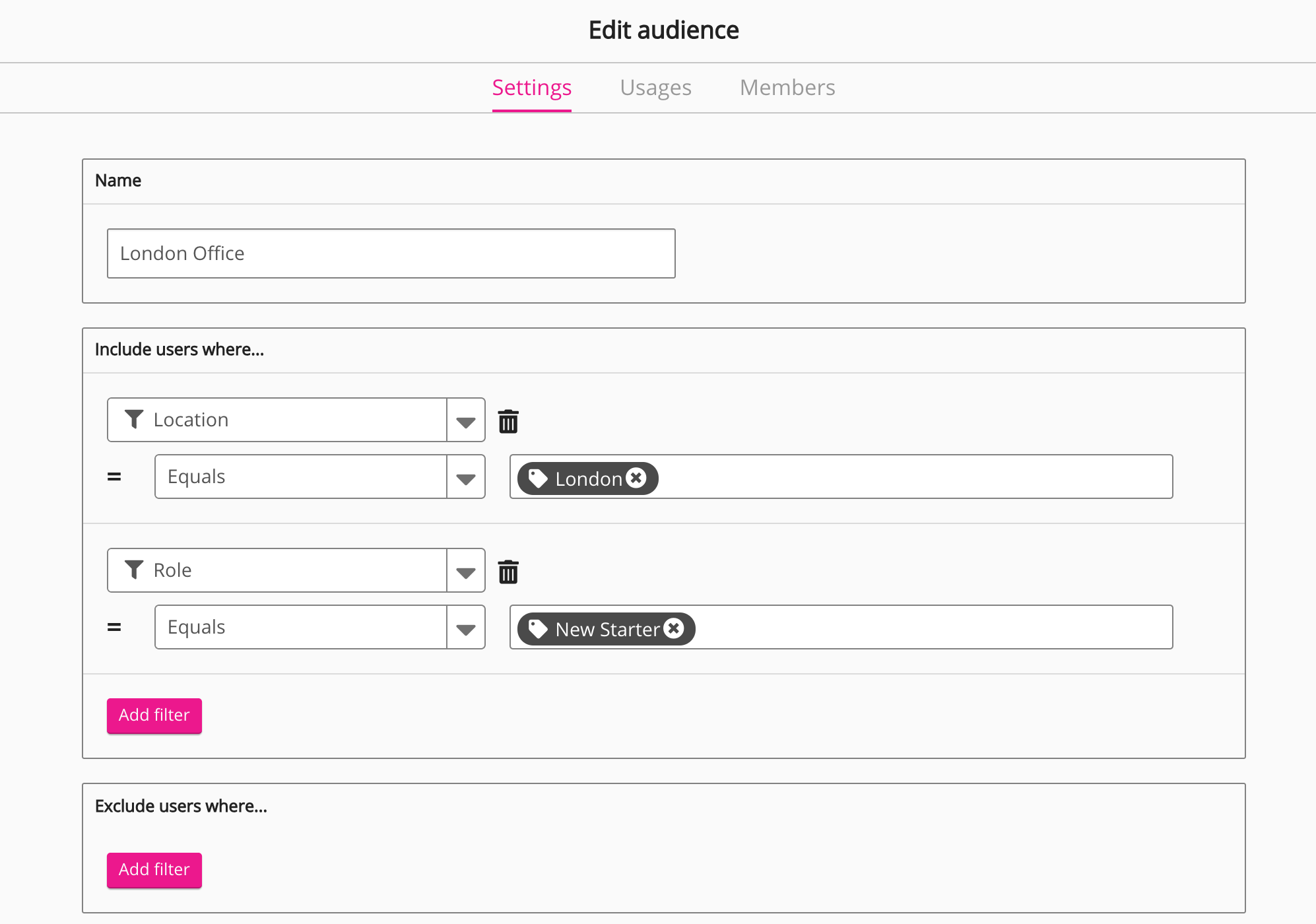Open the Location filter dropdown arrow
The image size is (1316, 924).
[466, 421]
